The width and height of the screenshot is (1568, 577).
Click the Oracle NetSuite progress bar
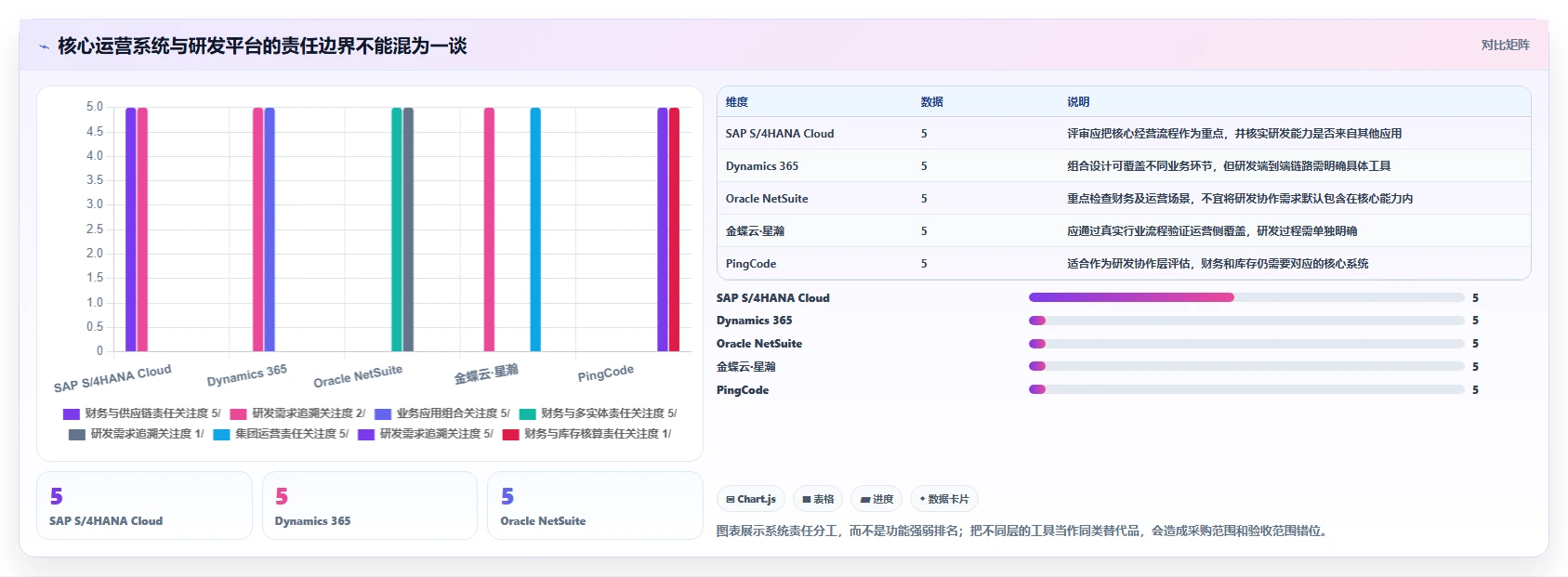pos(1246,344)
